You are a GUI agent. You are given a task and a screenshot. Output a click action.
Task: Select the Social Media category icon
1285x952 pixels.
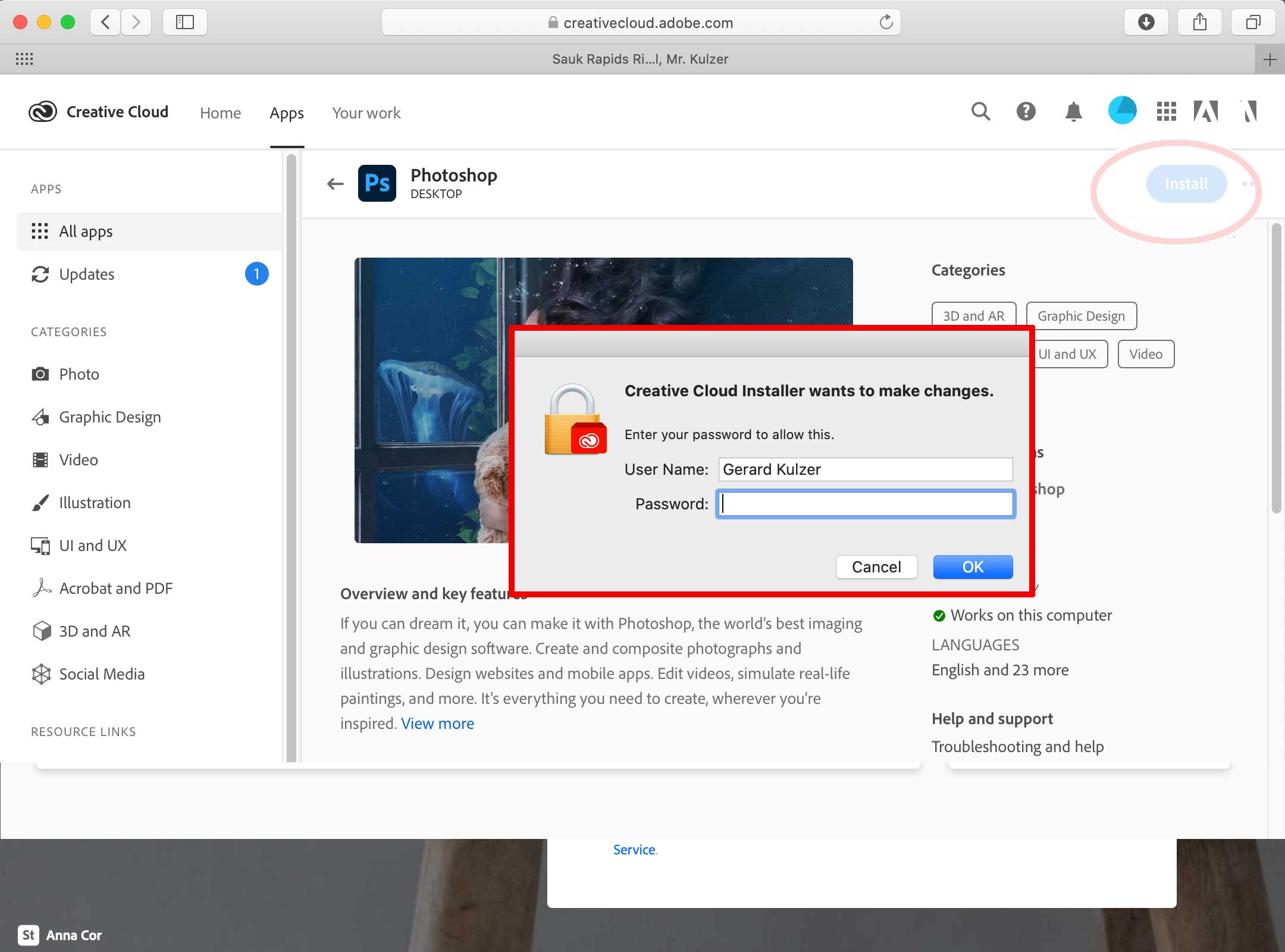click(41, 674)
